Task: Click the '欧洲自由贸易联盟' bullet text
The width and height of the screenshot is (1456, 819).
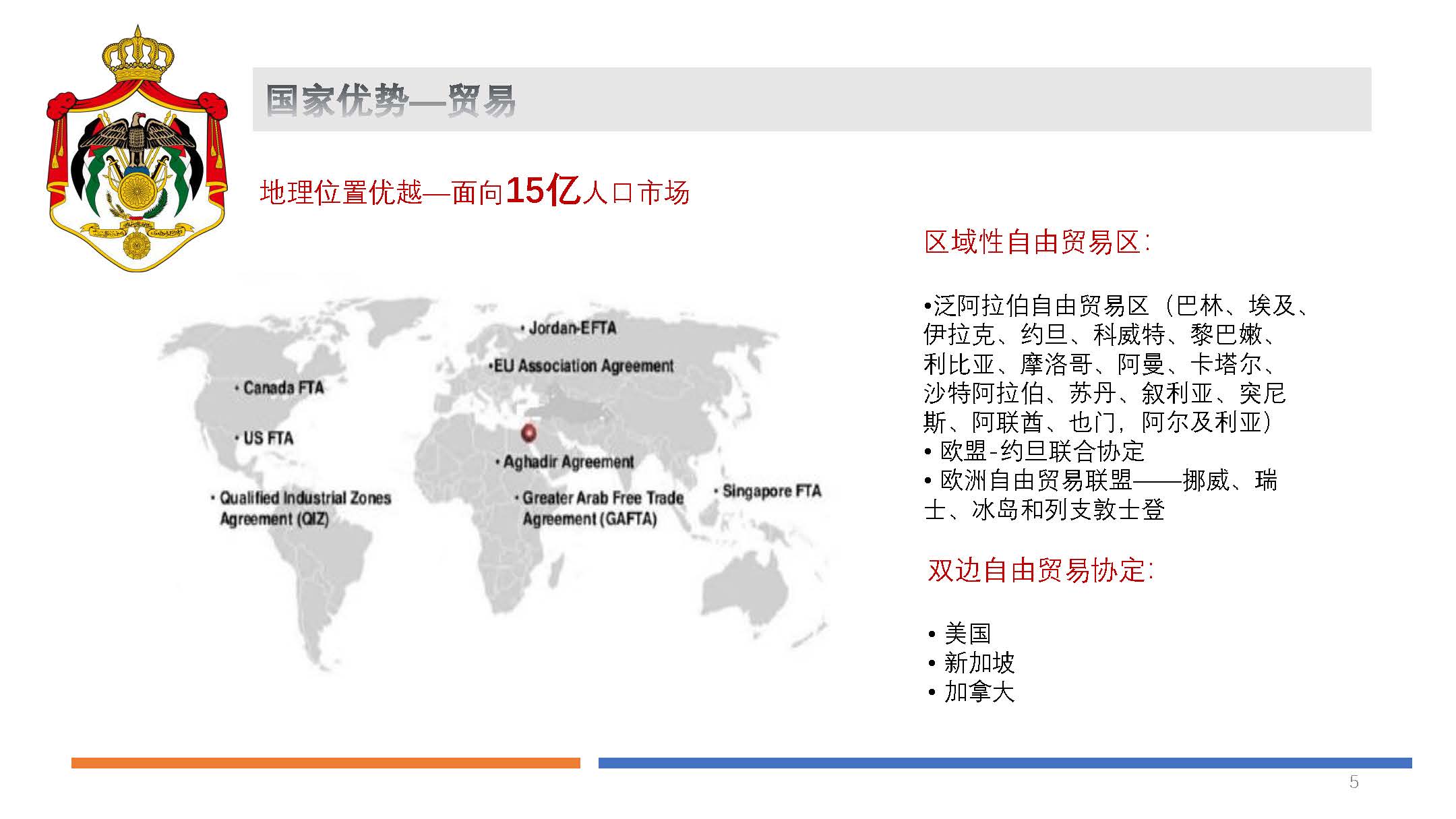Action: [x=1101, y=495]
